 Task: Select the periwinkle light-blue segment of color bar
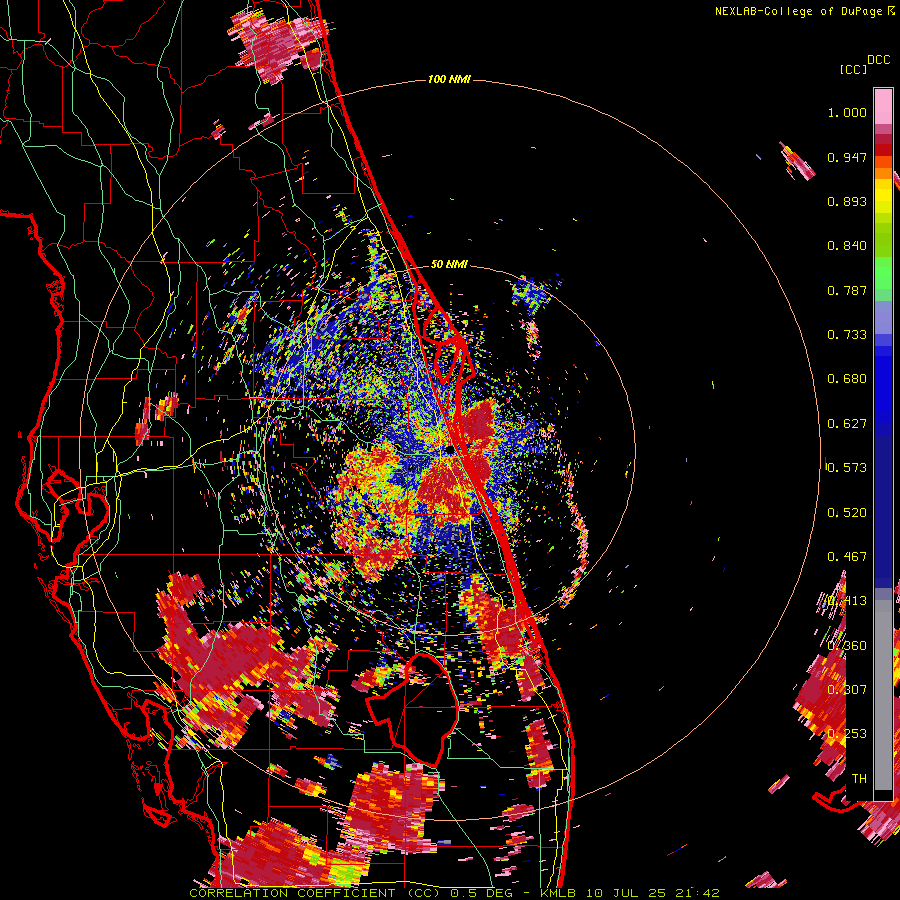[883, 317]
